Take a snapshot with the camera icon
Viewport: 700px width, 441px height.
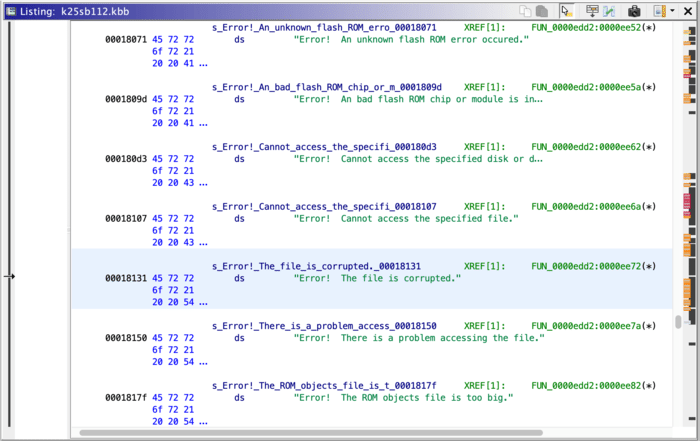pos(634,10)
